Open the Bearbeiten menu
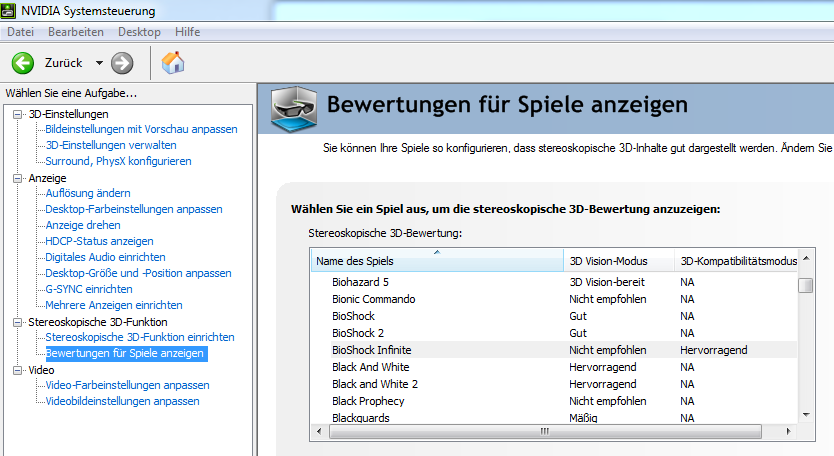 pos(76,32)
